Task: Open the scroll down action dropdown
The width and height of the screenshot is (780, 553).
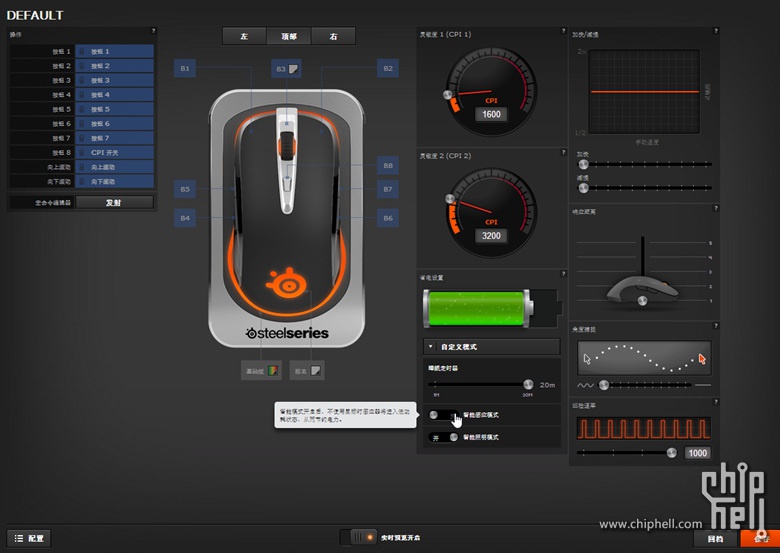Action: pyautogui.click(x=114, y=181)
